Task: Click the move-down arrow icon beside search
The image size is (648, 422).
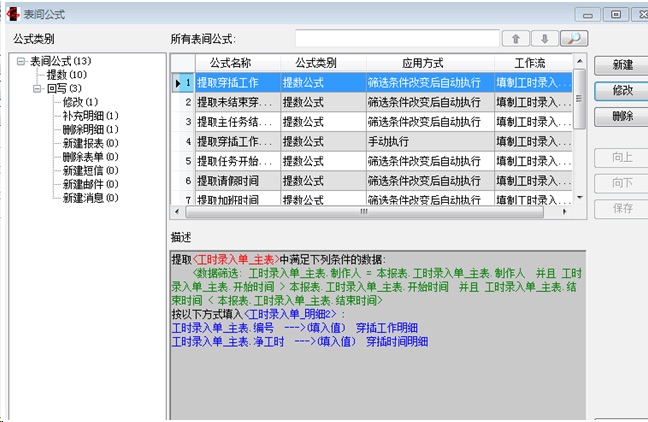Action: pyautogui.click(x=544, y=39)
